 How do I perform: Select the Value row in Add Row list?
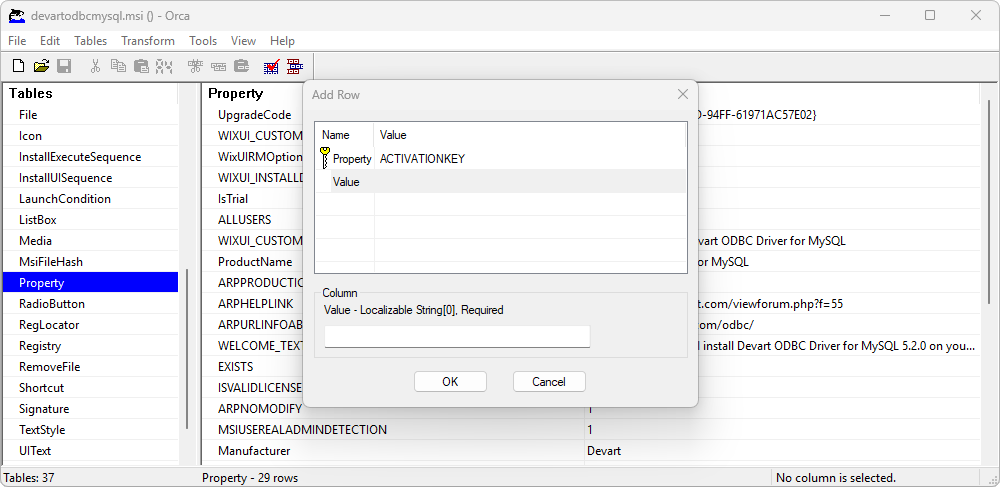501,182
